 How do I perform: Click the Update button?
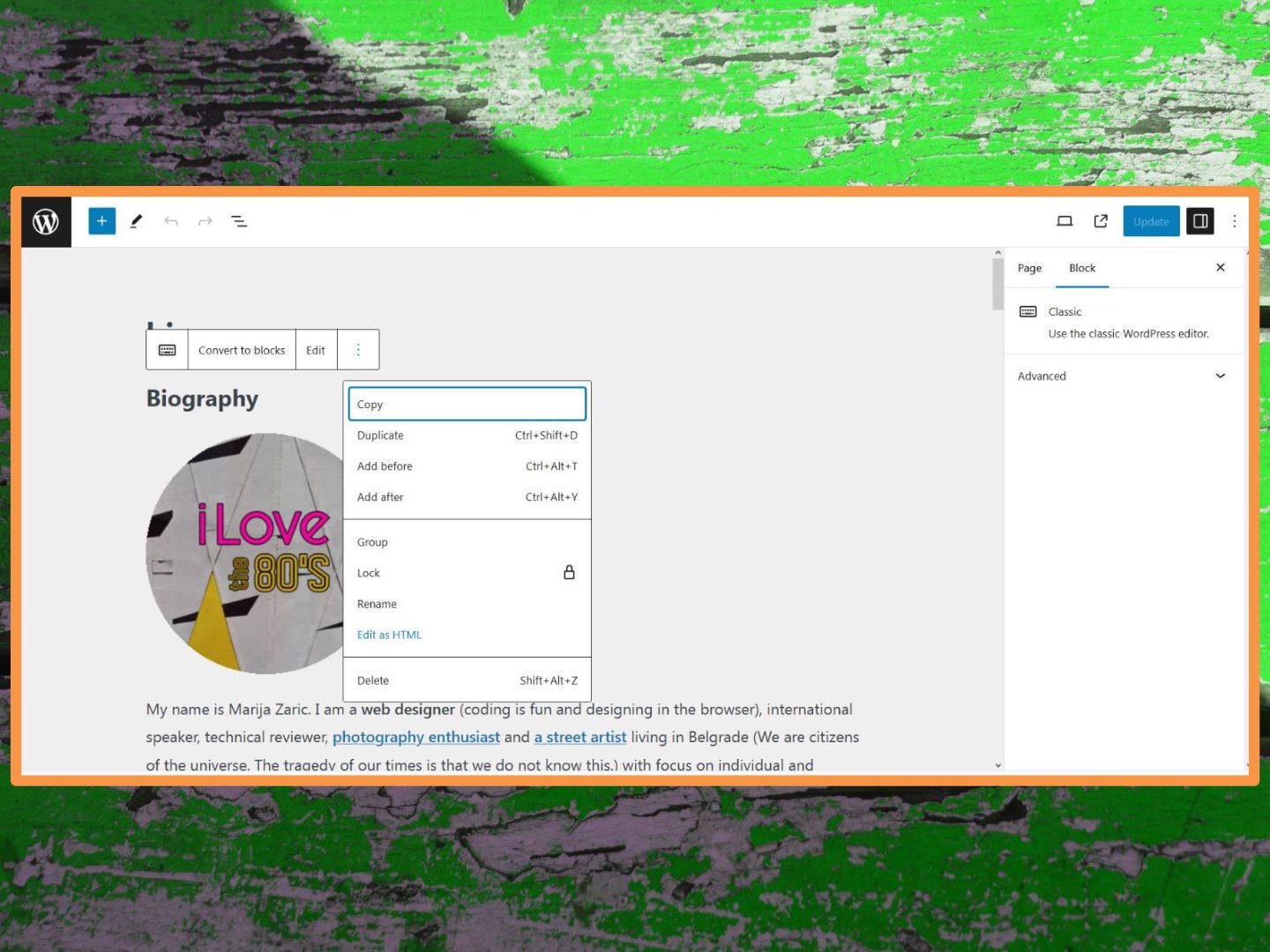click(1151, 221)
